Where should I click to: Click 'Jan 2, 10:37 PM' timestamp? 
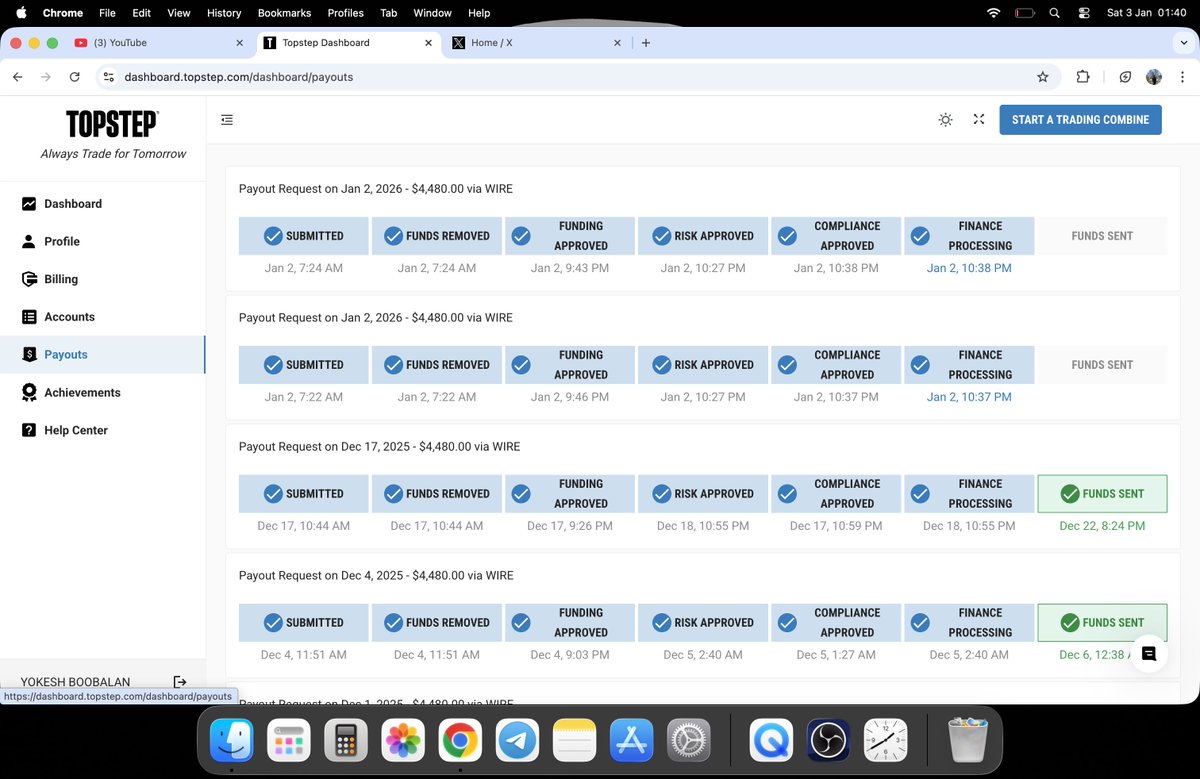969,397
